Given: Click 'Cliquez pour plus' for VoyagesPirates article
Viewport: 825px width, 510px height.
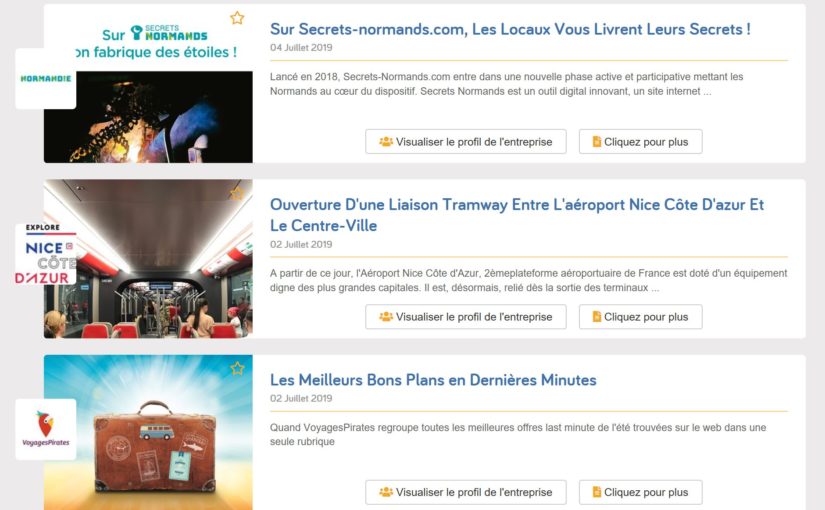Looking at the screenshot, I should [x=640, y=492].
